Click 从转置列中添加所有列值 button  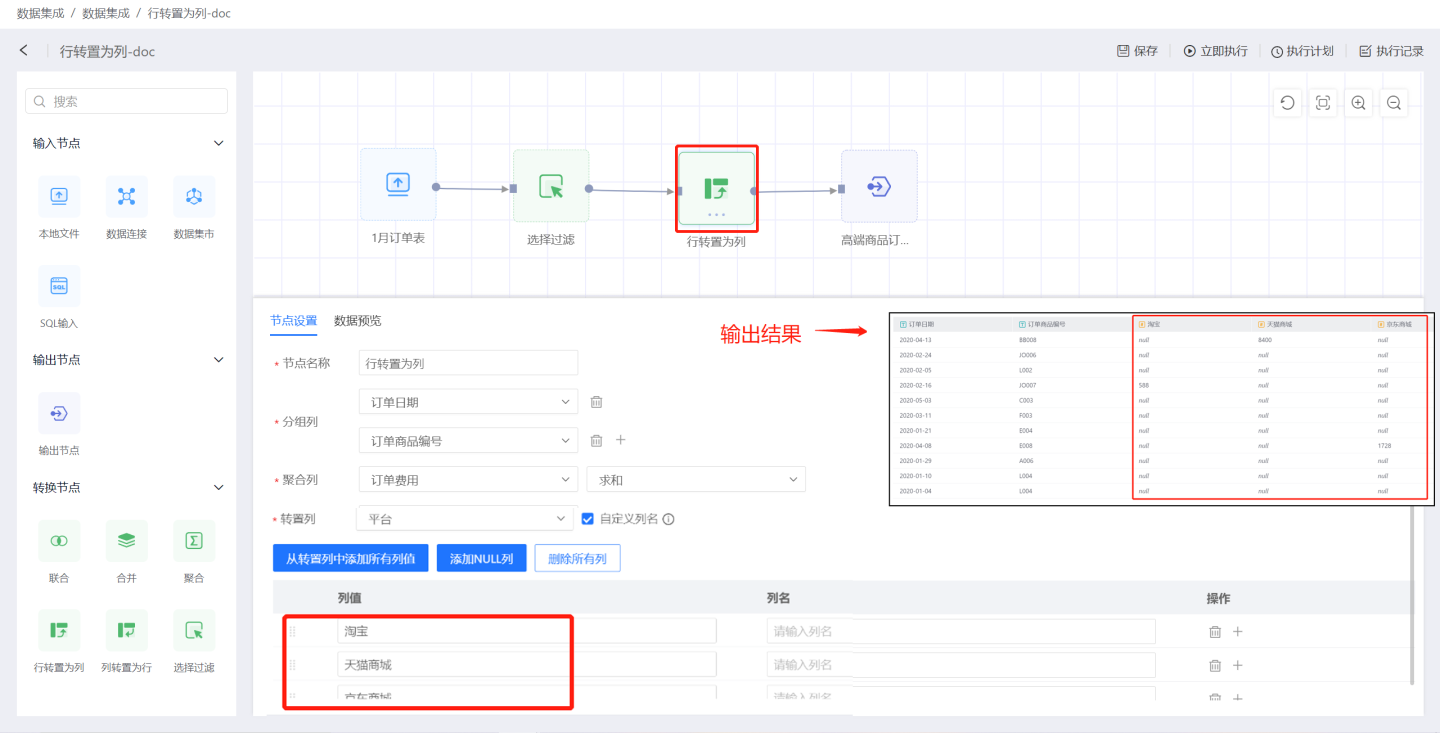(x=351, y=558)
